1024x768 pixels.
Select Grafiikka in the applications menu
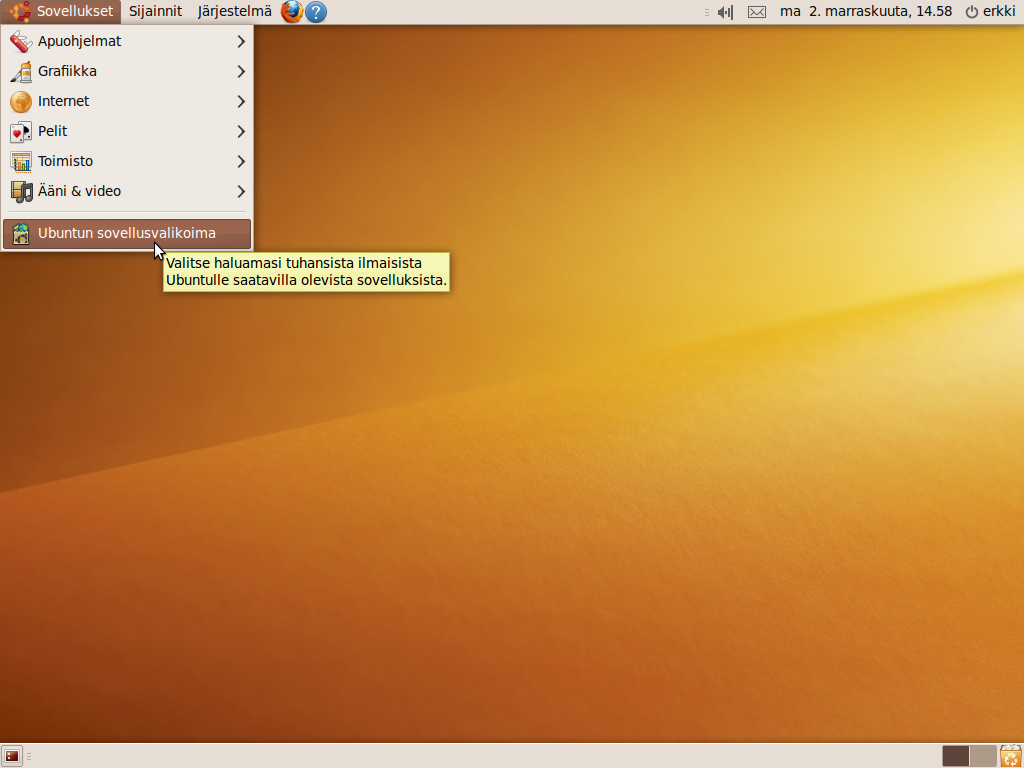[x=67, y=71]
